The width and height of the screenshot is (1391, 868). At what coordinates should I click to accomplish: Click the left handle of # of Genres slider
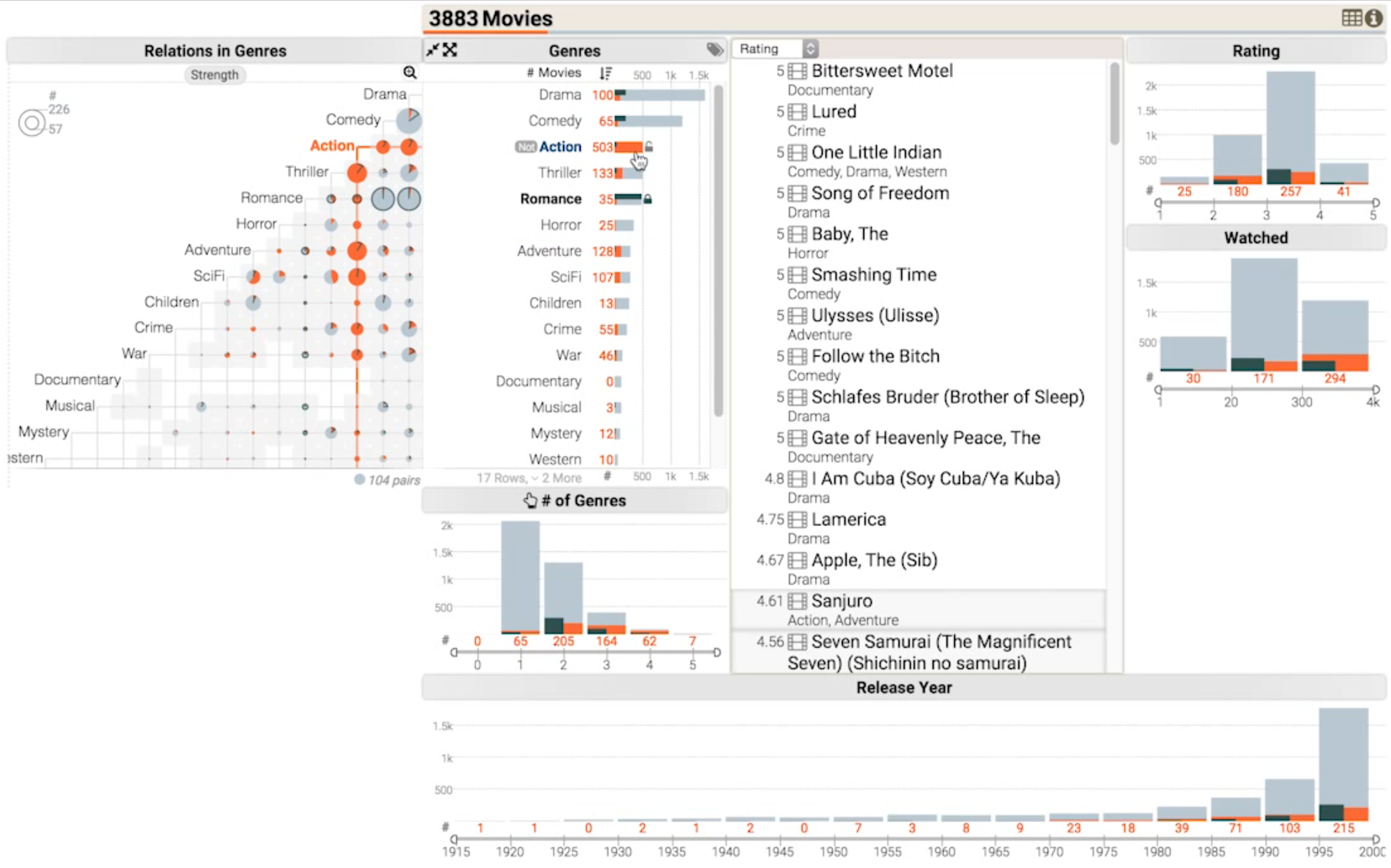click(455, 652)
